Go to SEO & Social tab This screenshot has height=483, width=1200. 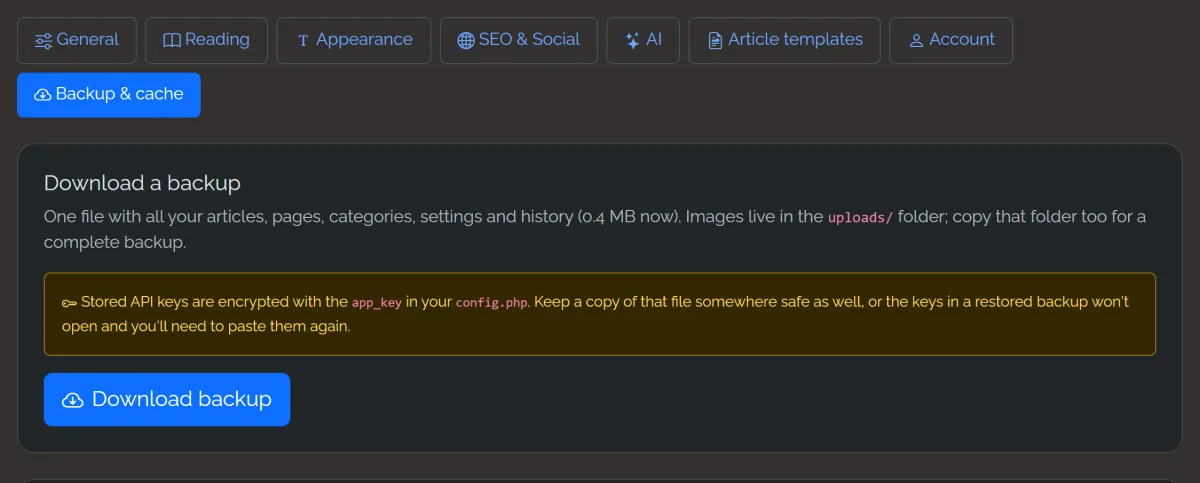click(518, 40)
